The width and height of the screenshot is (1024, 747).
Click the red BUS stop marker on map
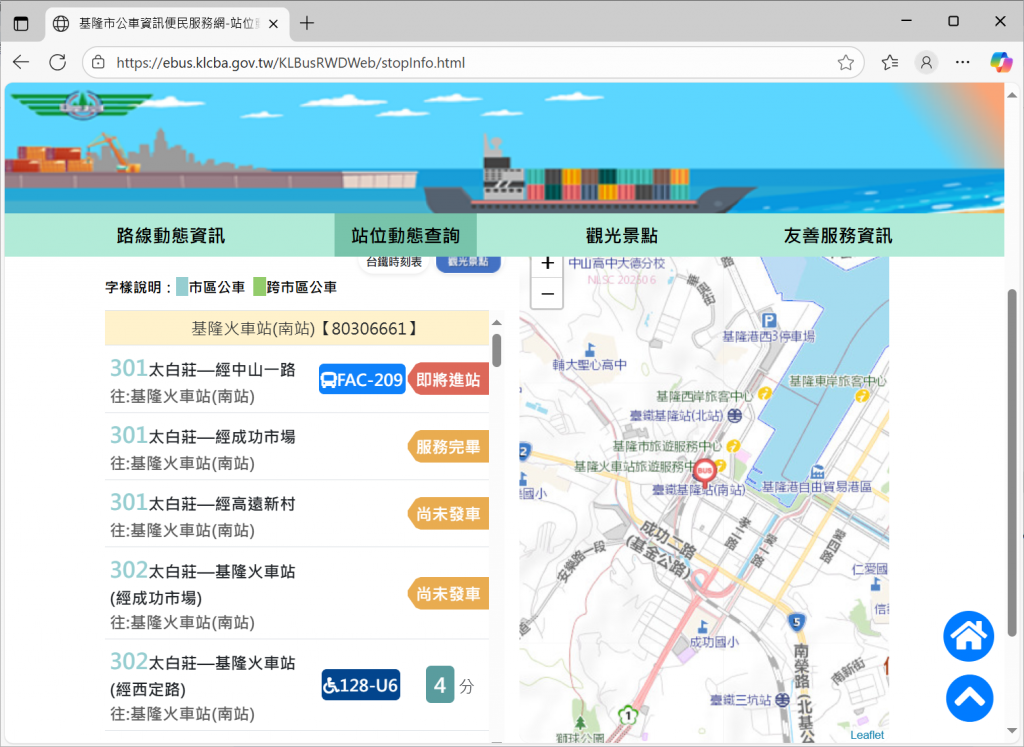pos(704,473)
